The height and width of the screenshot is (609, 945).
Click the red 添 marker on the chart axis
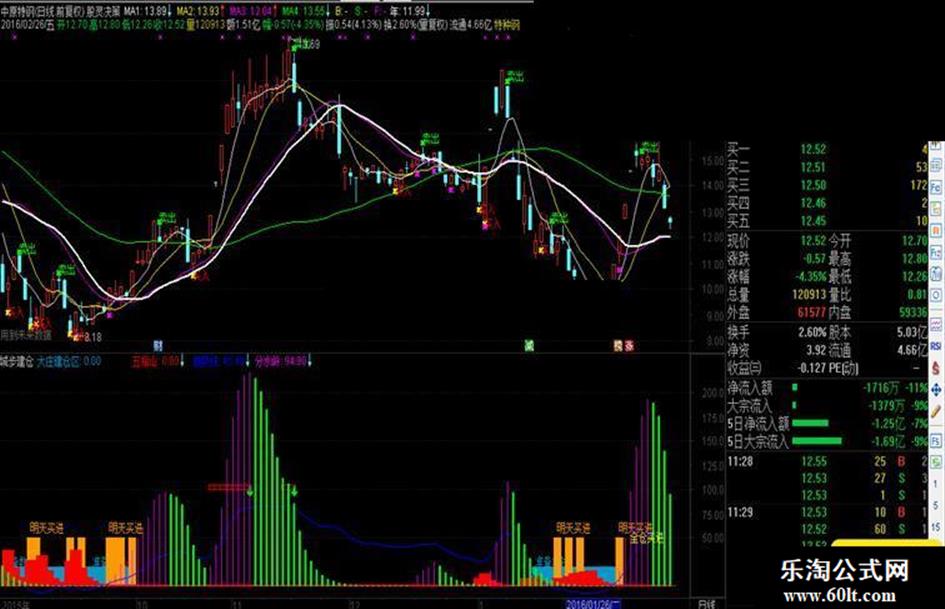click(x=629, y=346)
